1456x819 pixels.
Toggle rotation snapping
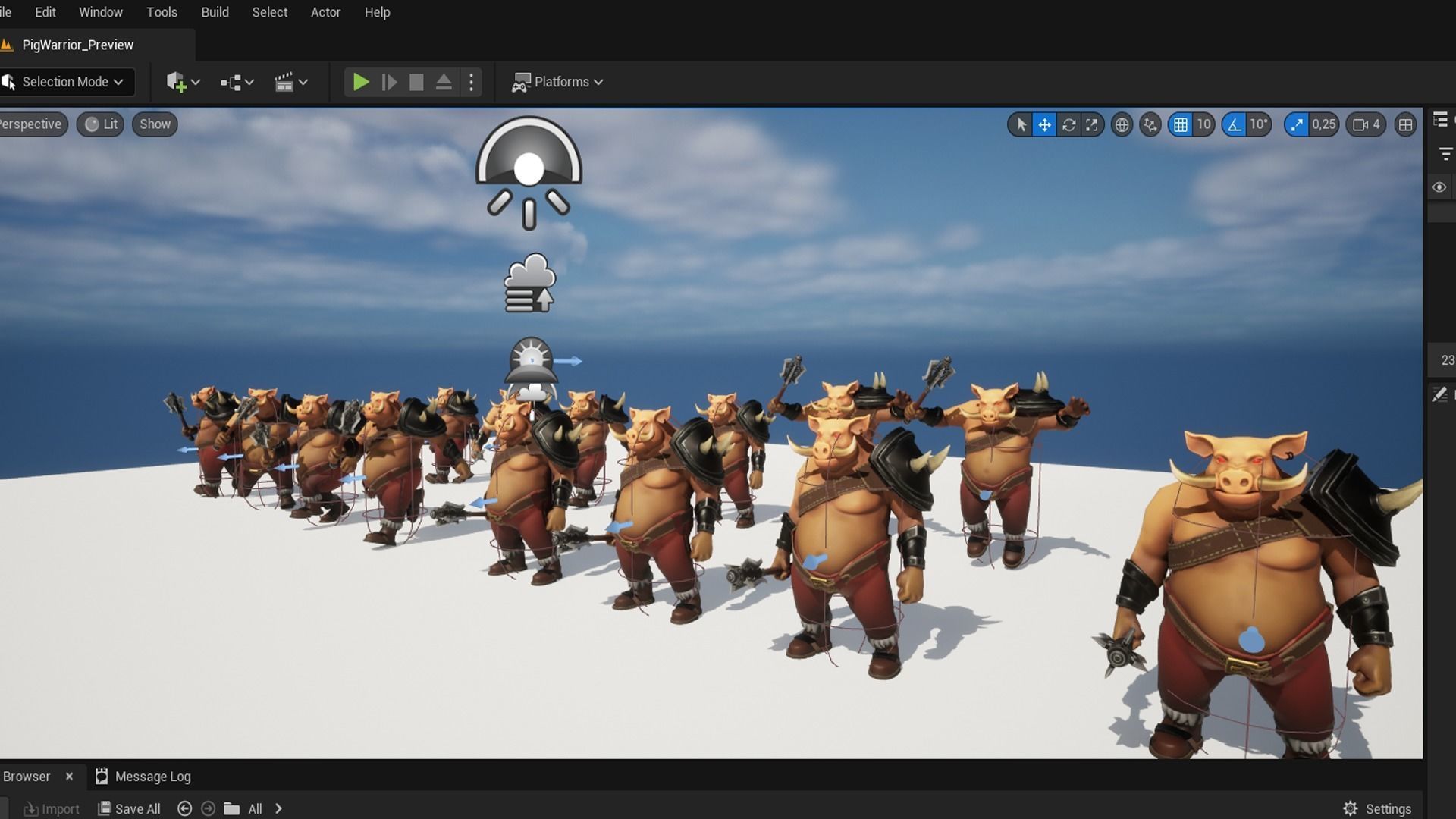pos(1235,125)
